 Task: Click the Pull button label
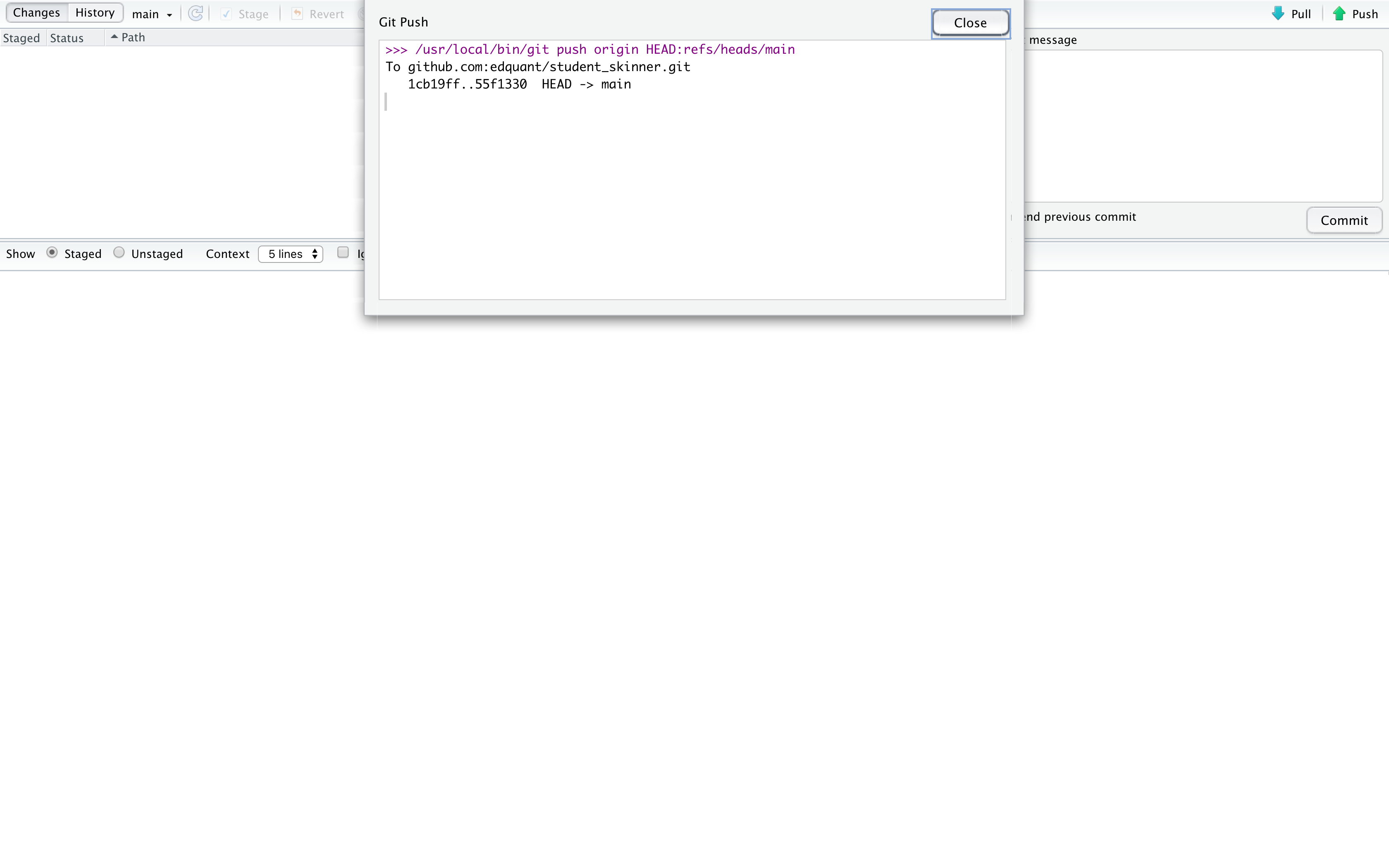point(1301,14)
